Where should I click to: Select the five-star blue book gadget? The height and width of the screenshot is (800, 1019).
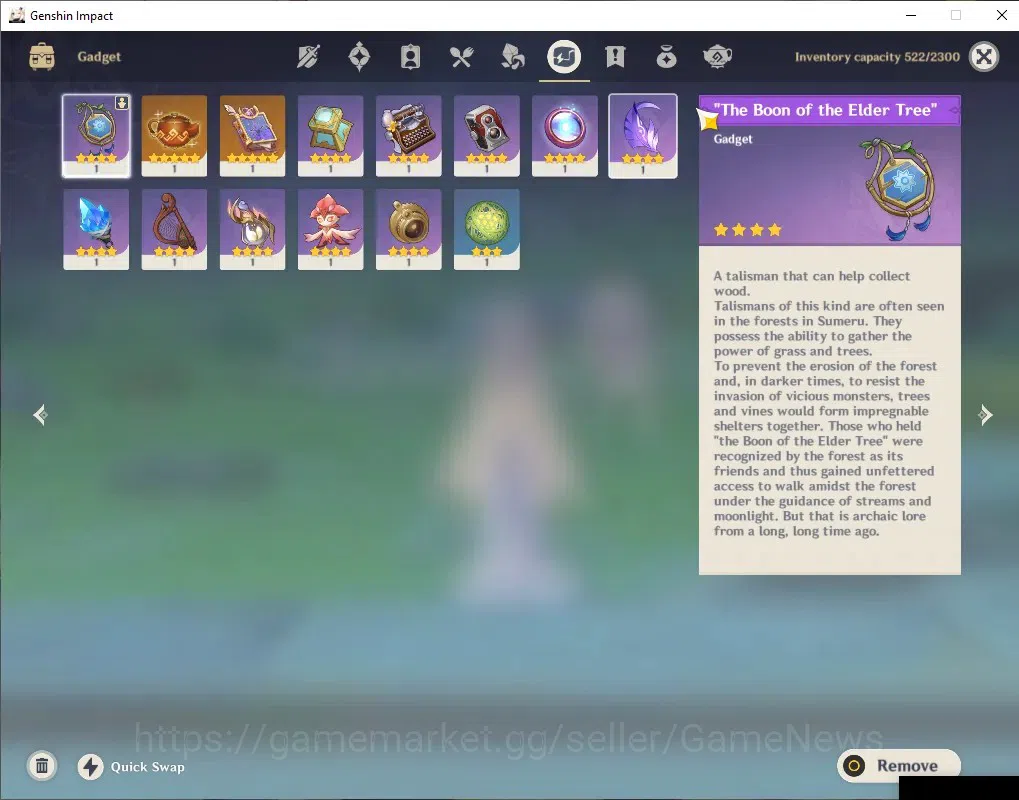click(x=252, y=136)
